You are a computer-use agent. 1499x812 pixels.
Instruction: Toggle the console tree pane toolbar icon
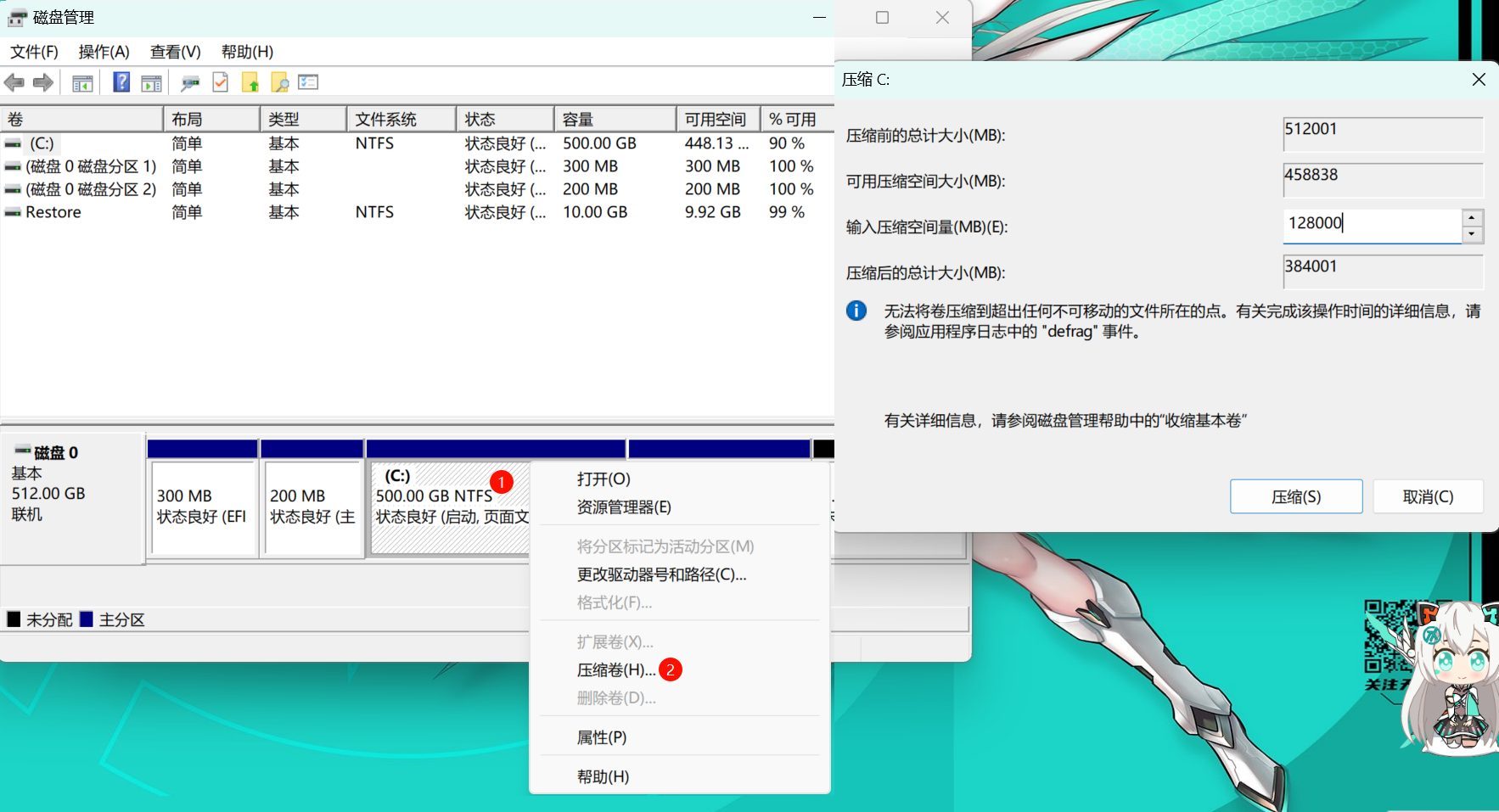click(x=82, y=83)
